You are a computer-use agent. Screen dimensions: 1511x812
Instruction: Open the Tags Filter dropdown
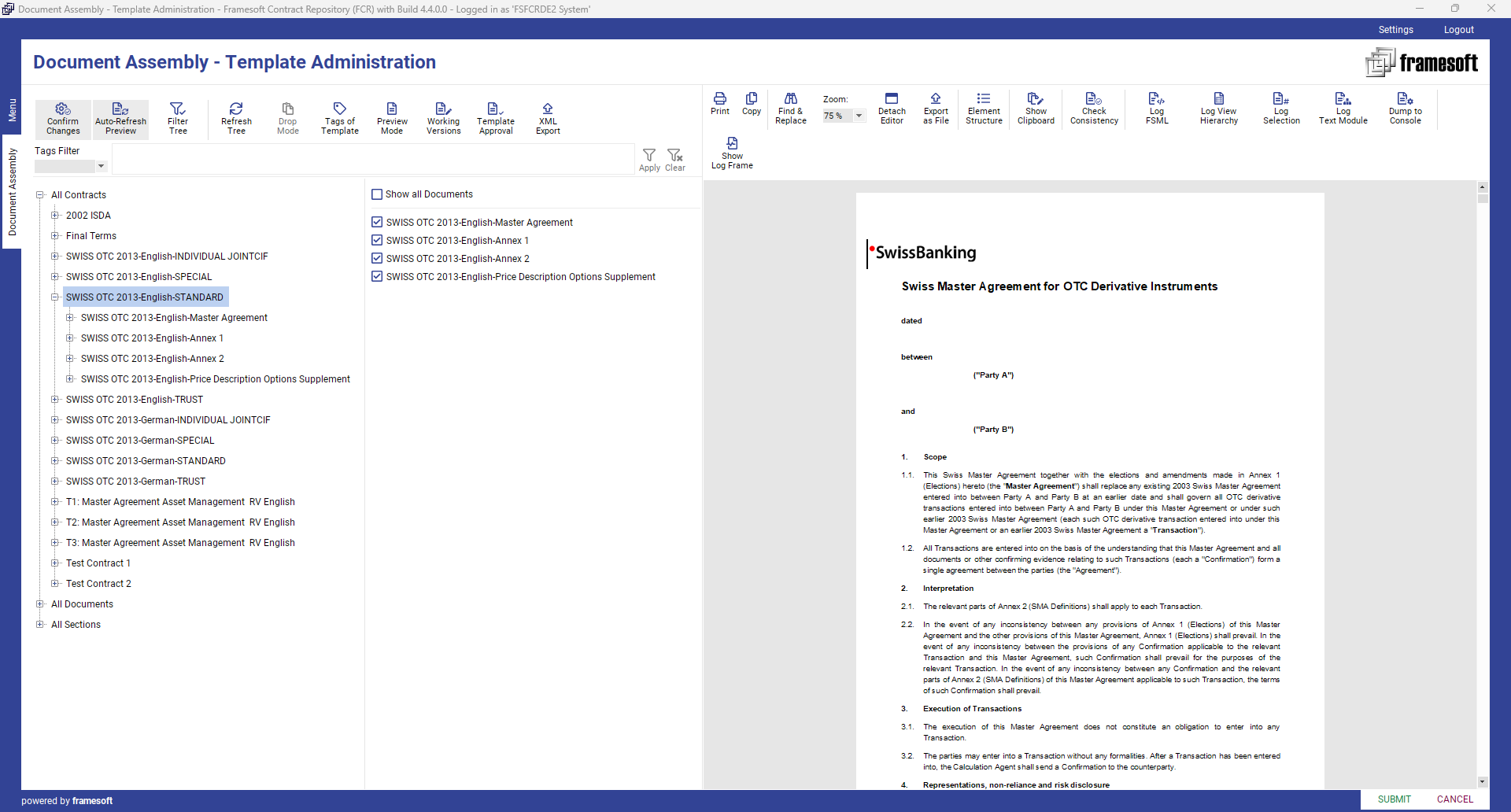click(x=101, y=166)
